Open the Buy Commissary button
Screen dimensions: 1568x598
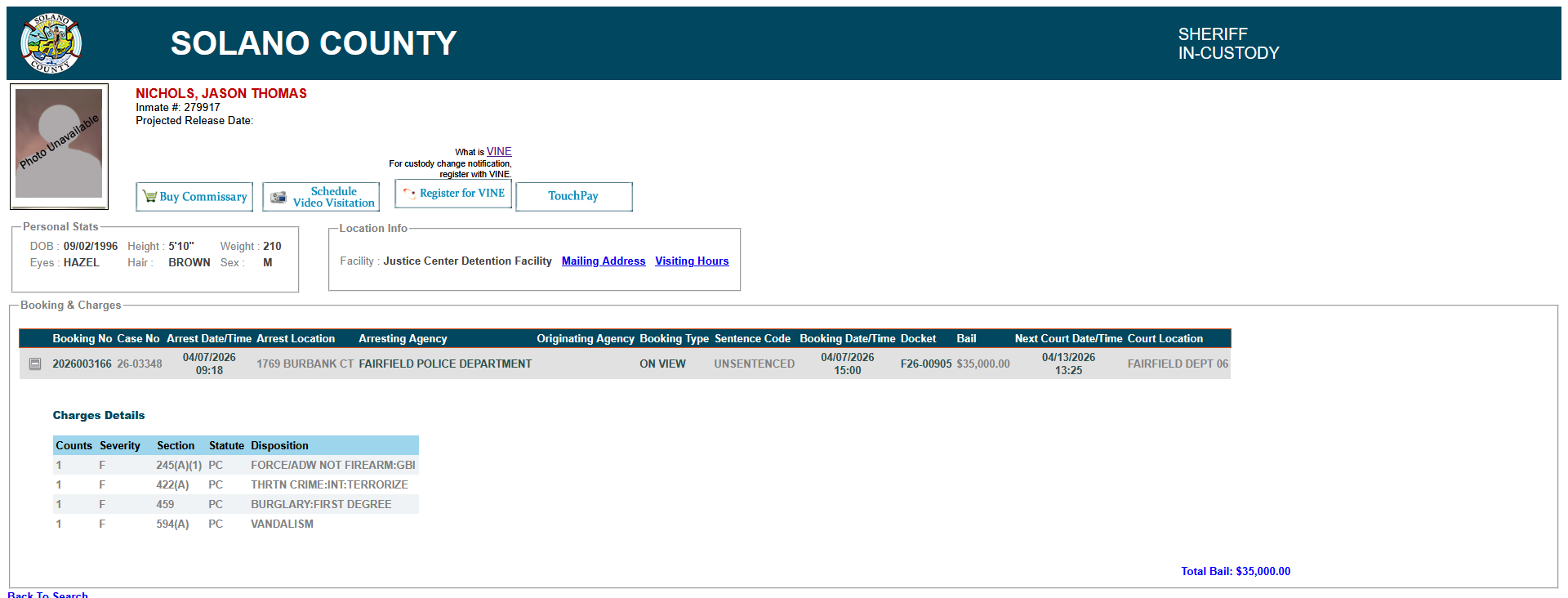[x=194, y=197]
